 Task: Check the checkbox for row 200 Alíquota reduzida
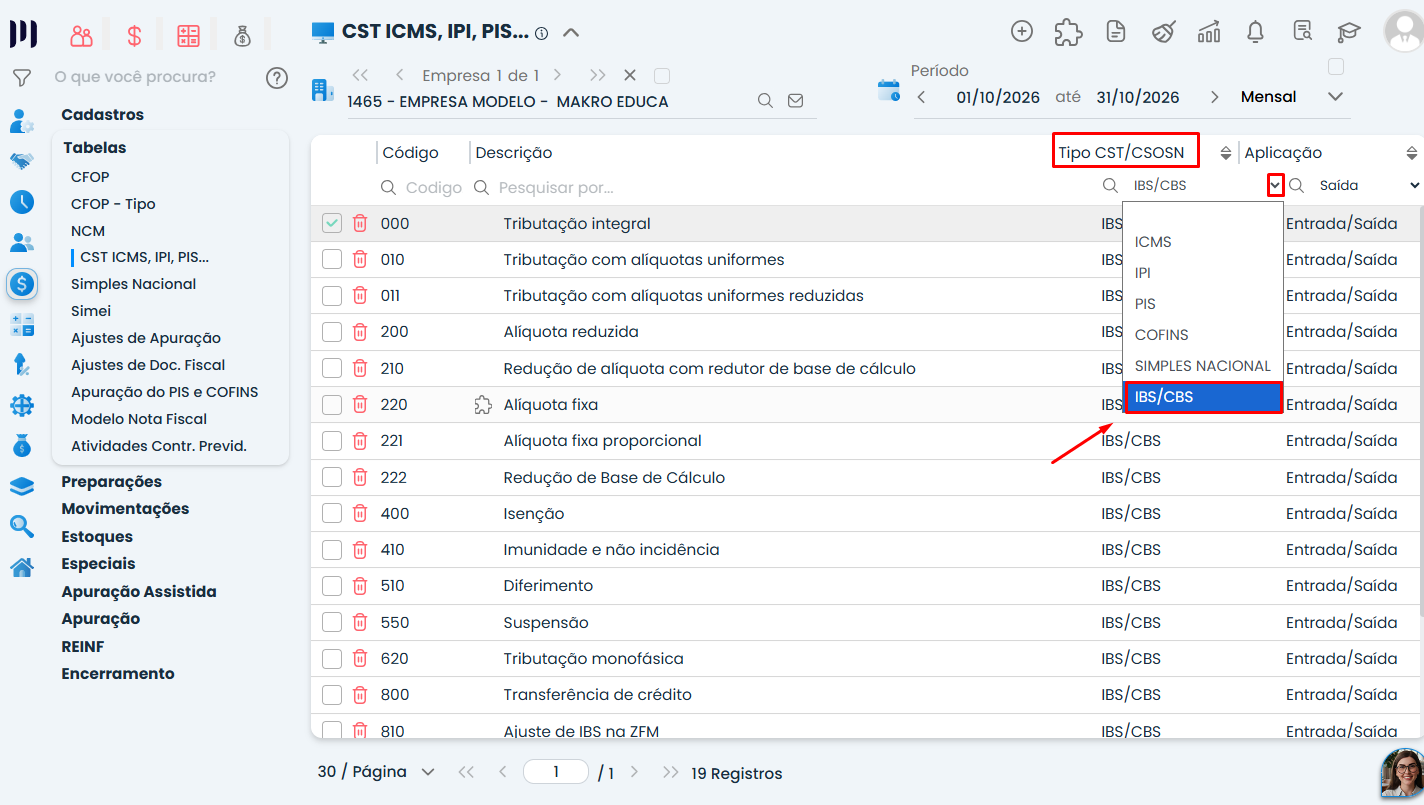click(332, 332)
